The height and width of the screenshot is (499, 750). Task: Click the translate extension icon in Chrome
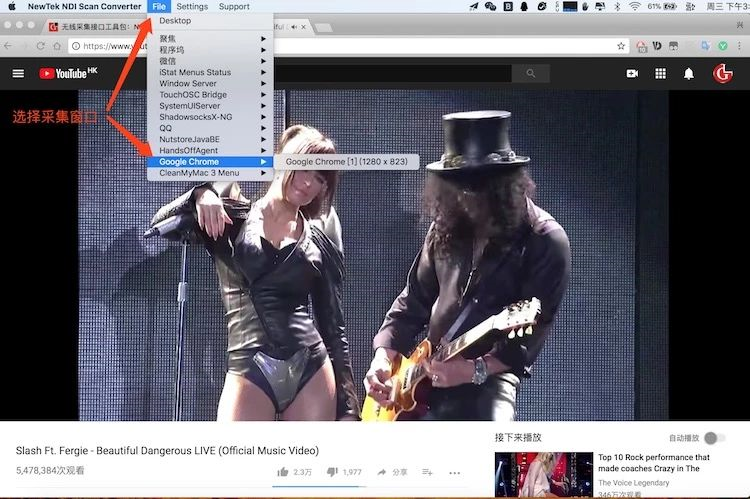tap(706, 46)
